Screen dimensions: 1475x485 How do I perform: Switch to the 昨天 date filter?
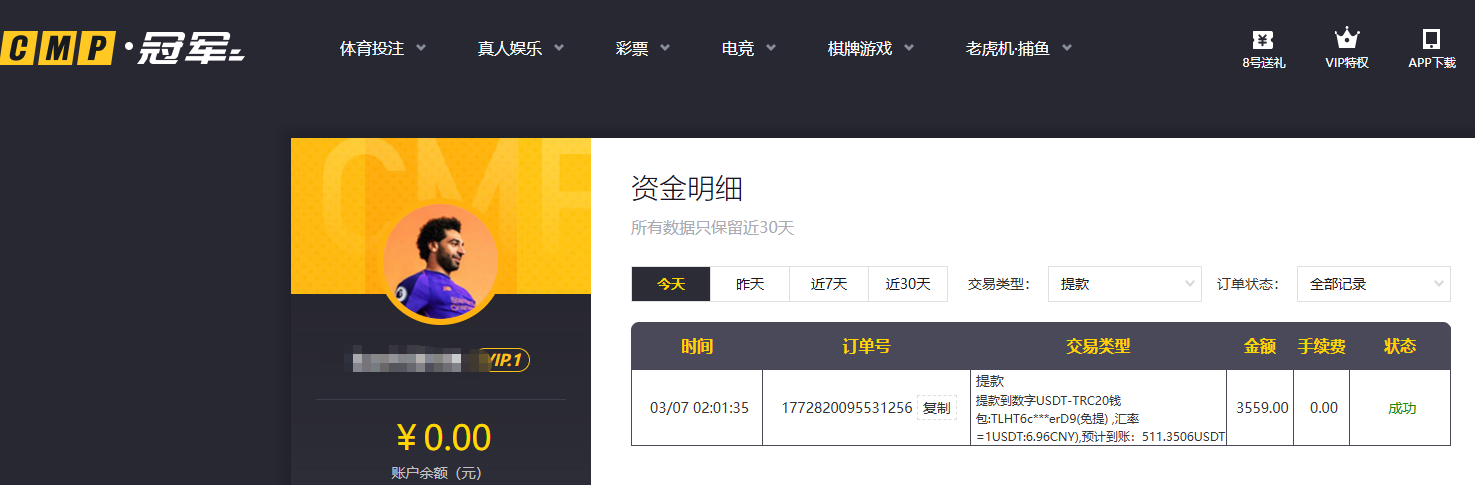[750, 284]
